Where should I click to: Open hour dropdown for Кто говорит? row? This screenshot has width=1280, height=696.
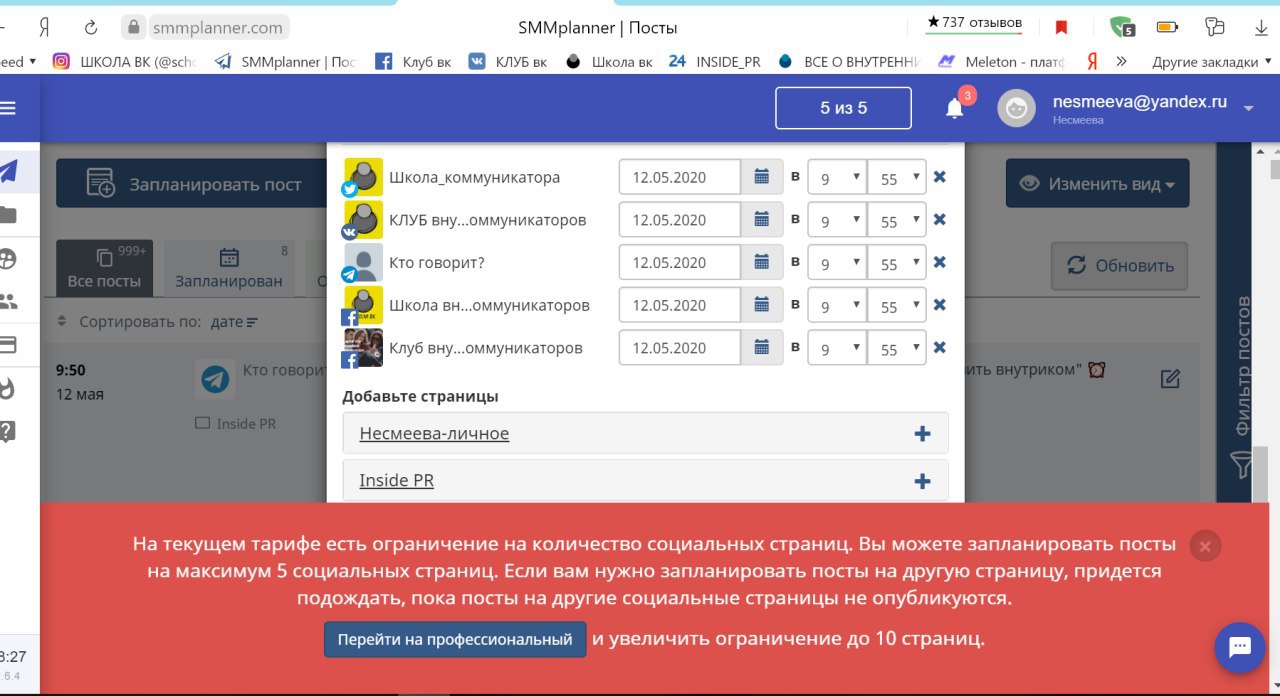click(837, 263)
